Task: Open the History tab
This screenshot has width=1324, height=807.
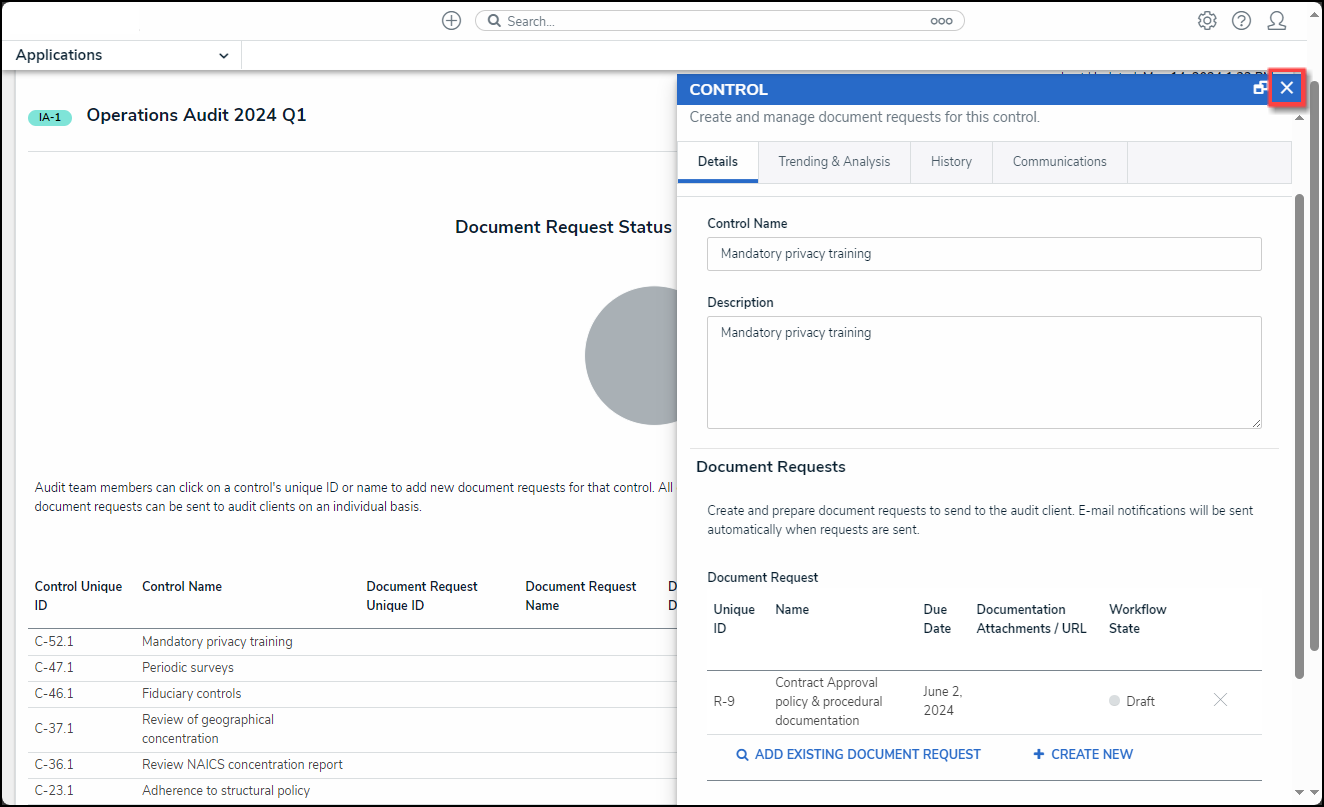Action: [x=950, y=161]
